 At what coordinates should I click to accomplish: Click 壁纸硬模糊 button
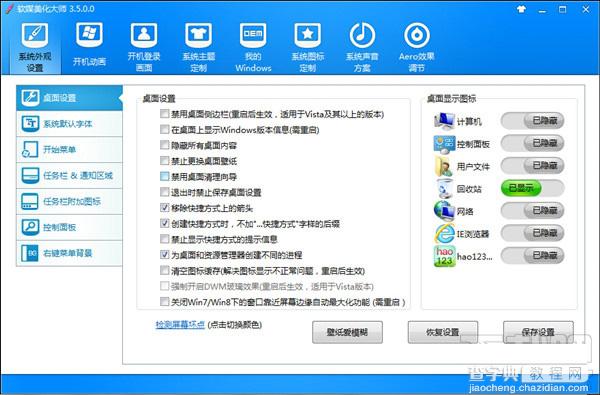pyautogui.click(x=347, y=332)
